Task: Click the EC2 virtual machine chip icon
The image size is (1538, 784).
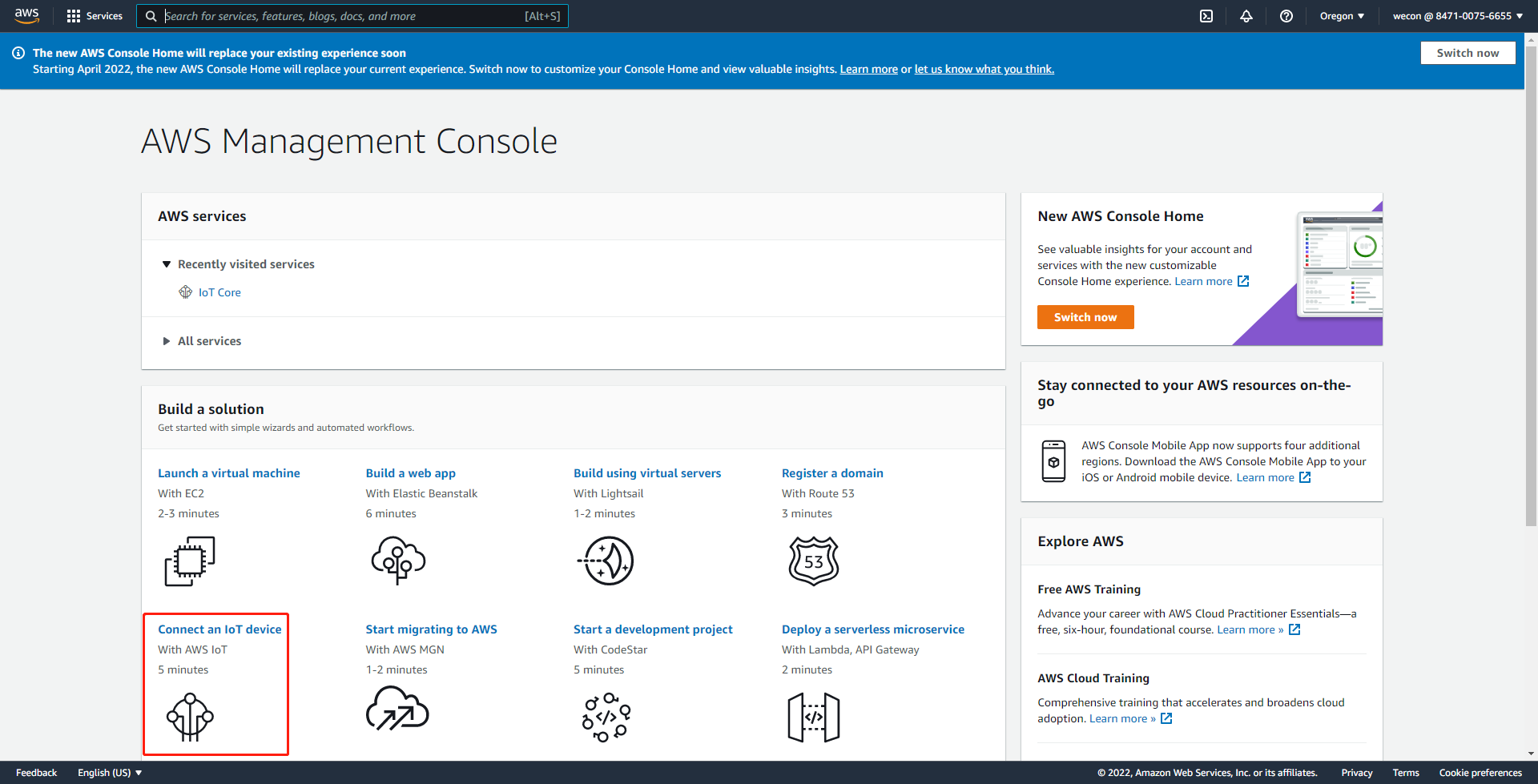Action: [190, 561]
